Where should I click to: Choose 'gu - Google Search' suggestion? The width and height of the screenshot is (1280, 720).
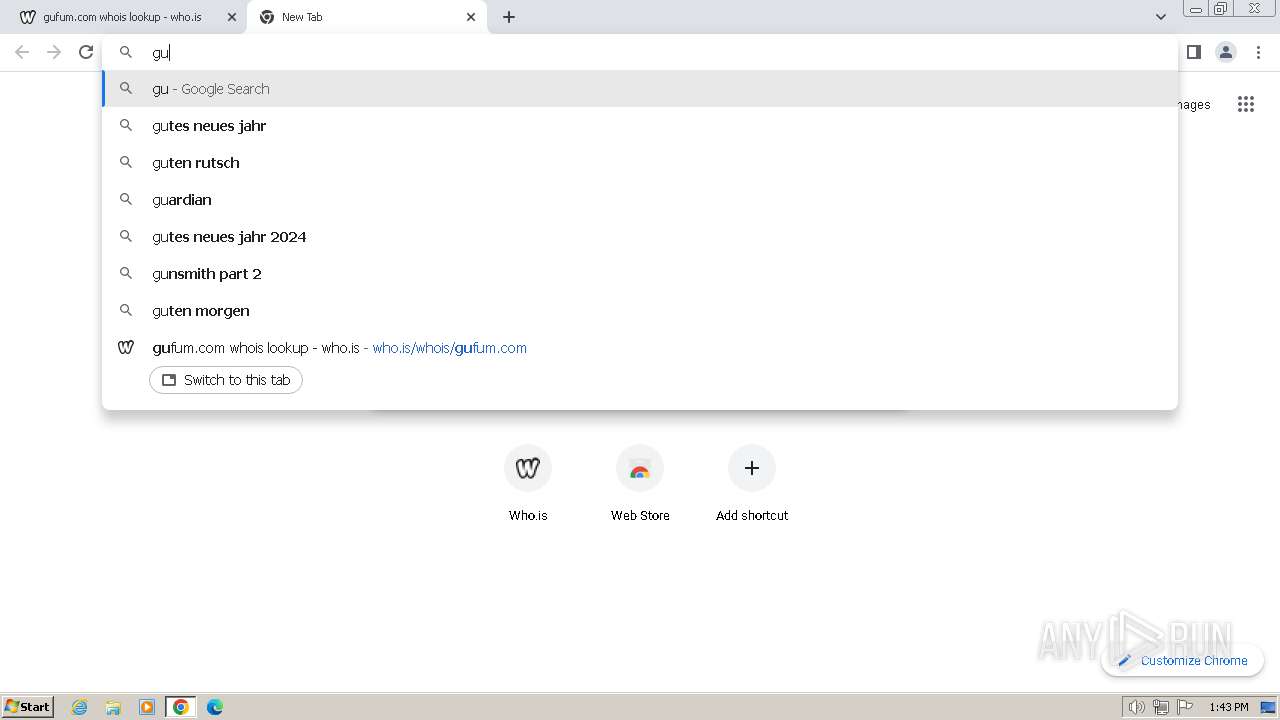pyautogui.click(x=640, y=89)
